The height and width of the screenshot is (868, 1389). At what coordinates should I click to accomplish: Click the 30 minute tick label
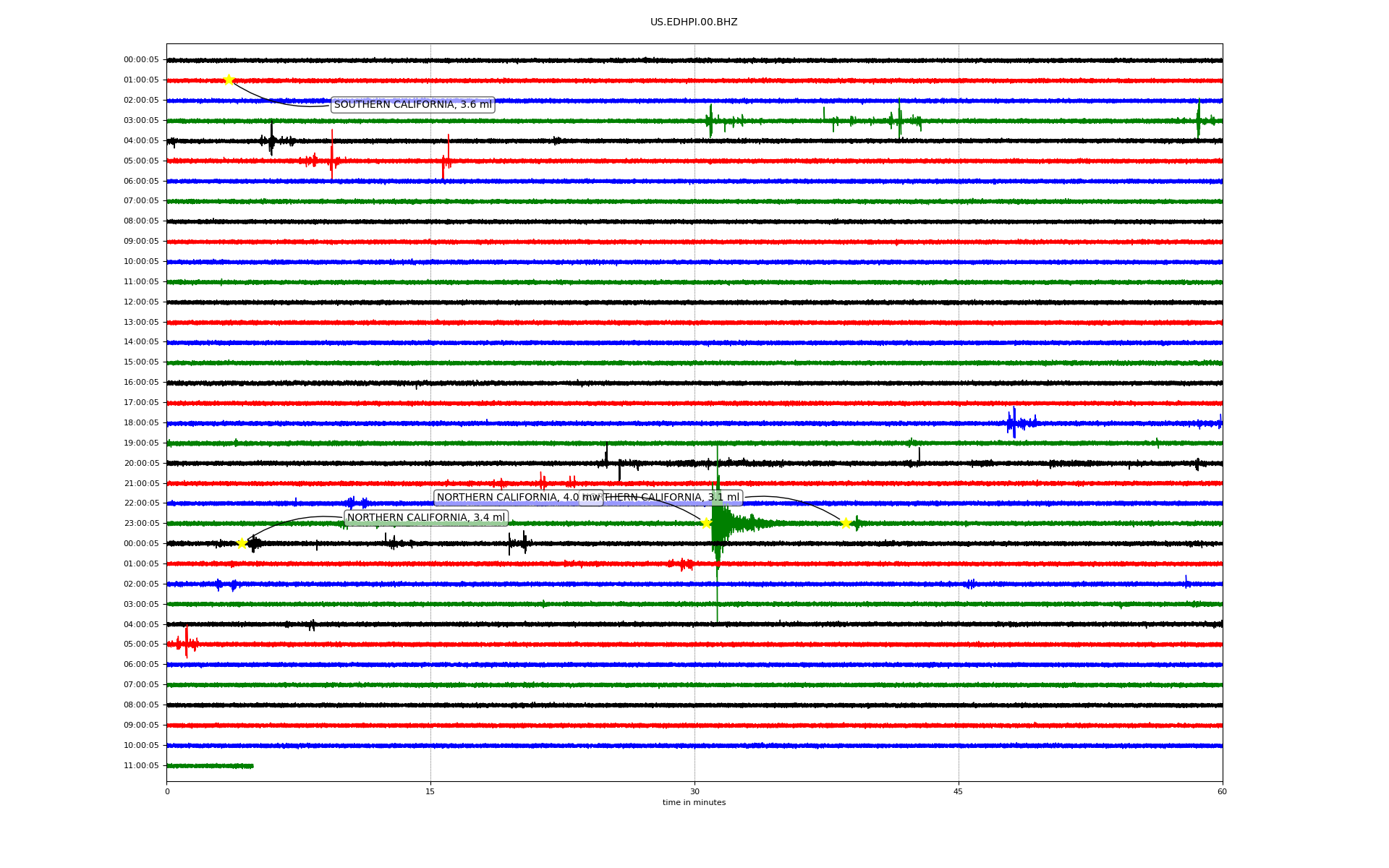point(694,792)
